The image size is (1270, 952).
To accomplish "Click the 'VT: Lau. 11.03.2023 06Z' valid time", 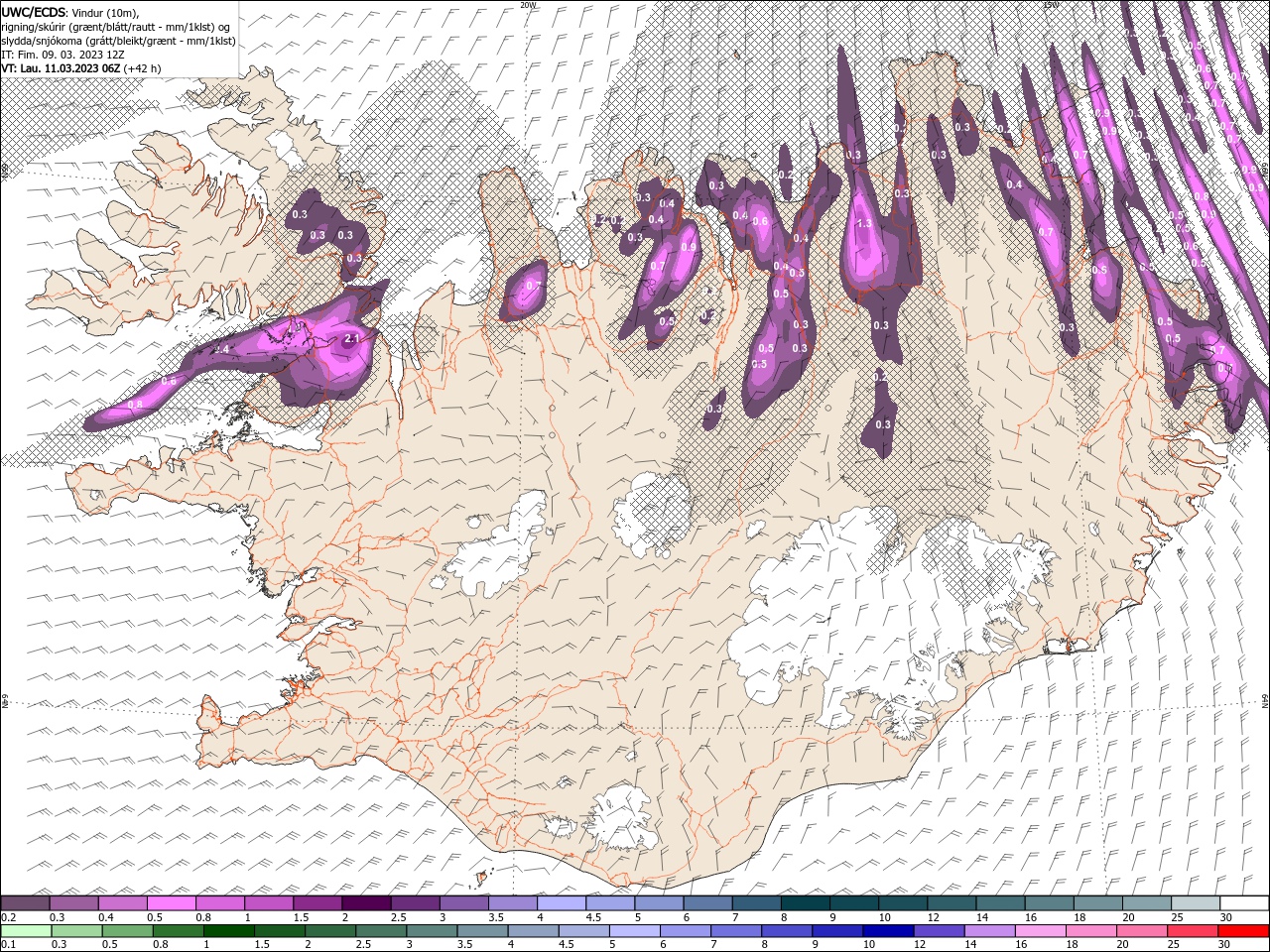I will 61,68.
